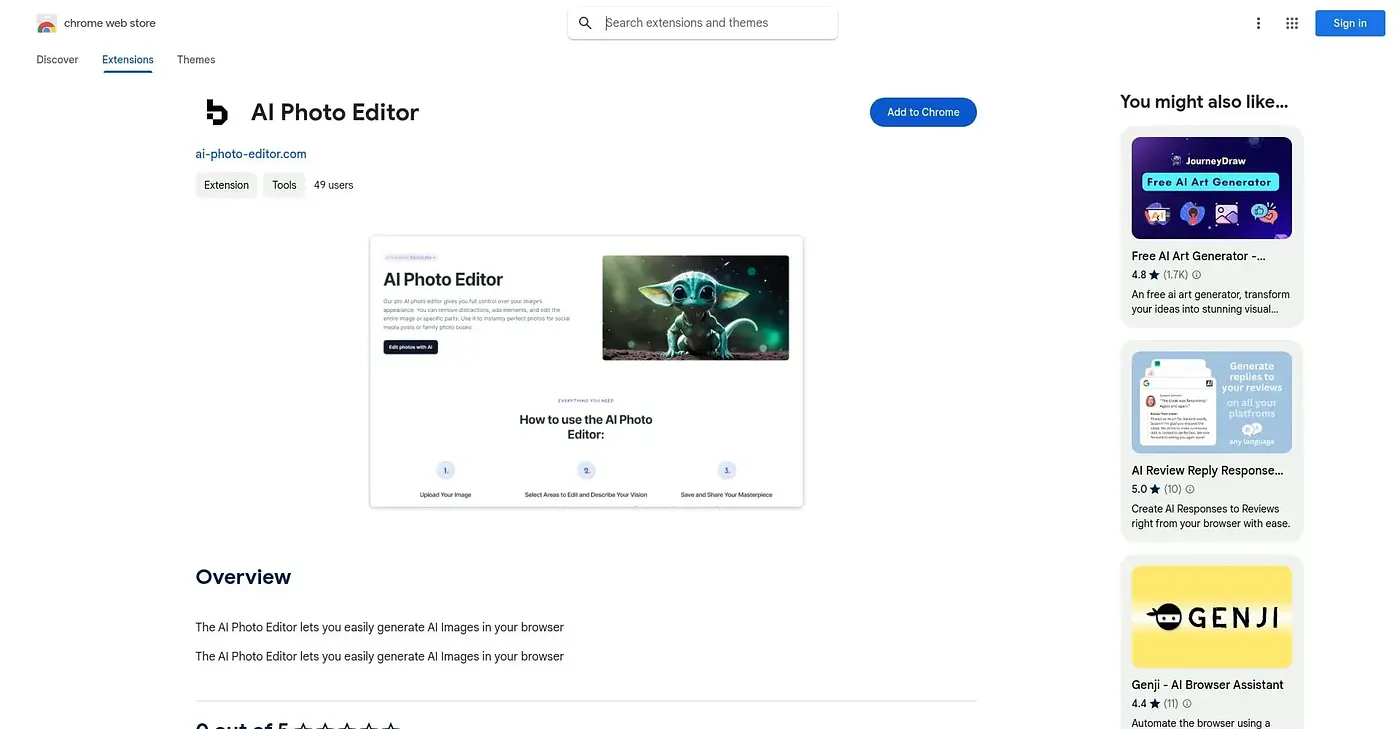This screenshot has width=1400, height=729.
Task: Click the AI Photo Editor page title
Action: (335, 112)
